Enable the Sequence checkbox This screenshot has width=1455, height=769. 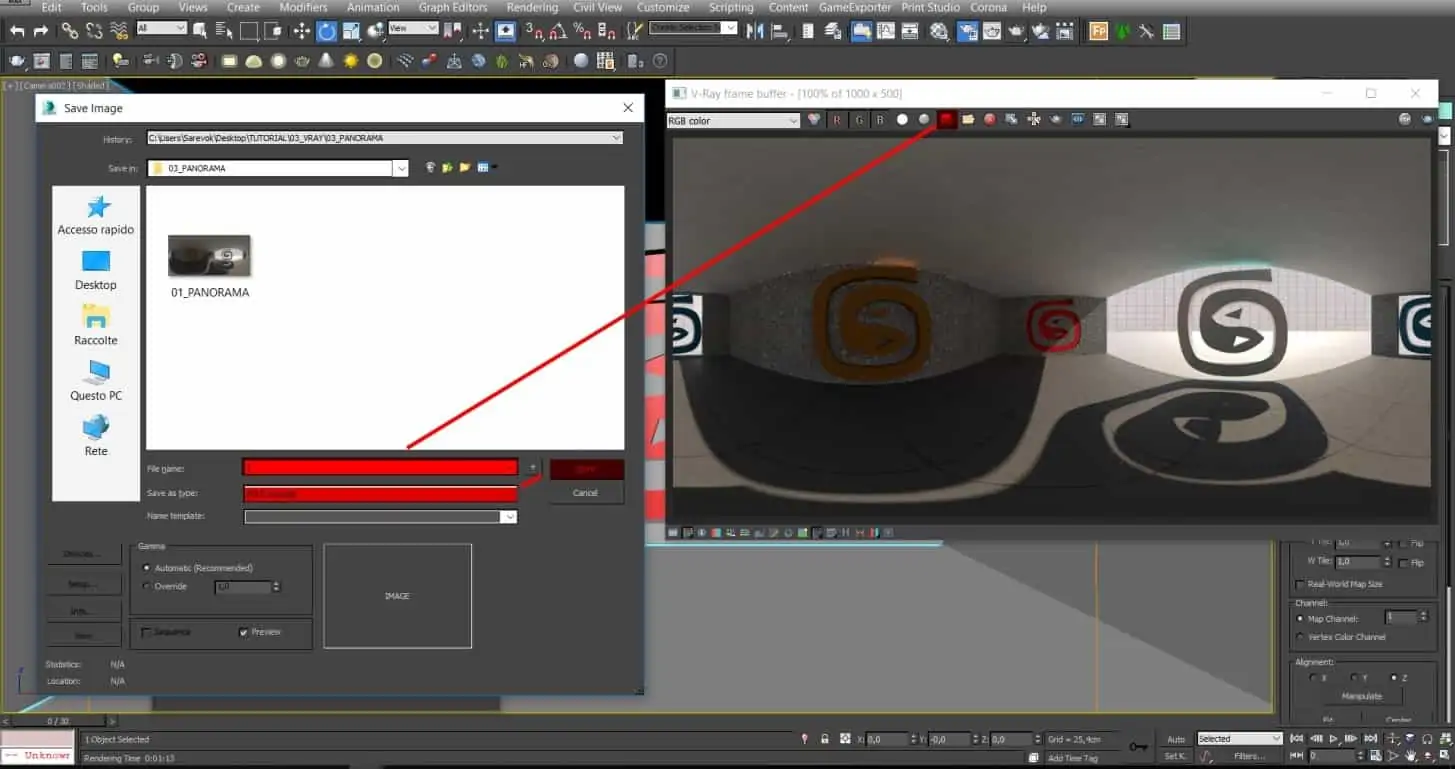tap(146, 632)
